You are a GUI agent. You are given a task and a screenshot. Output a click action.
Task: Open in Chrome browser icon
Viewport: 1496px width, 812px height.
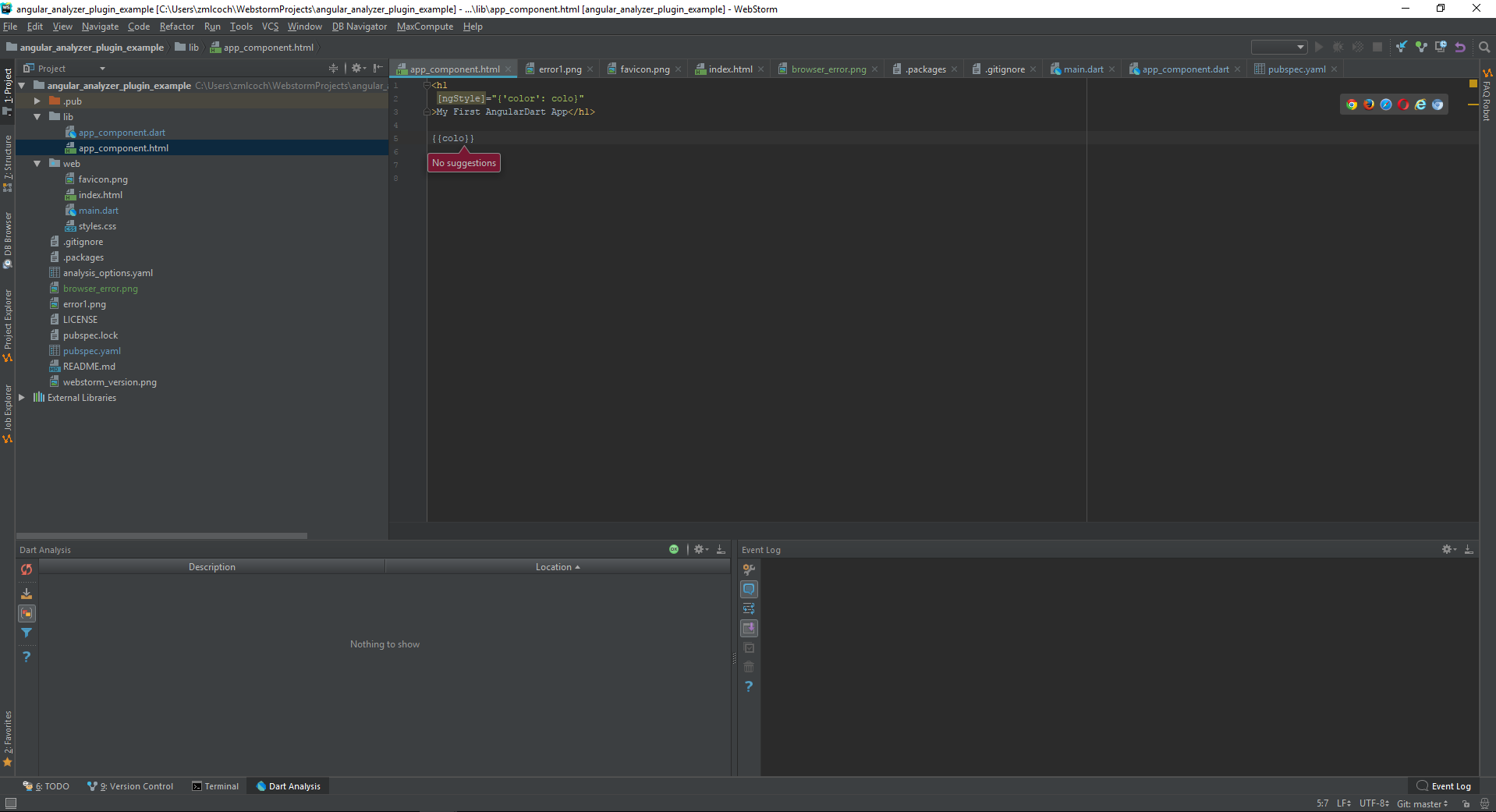point(1352,105)
